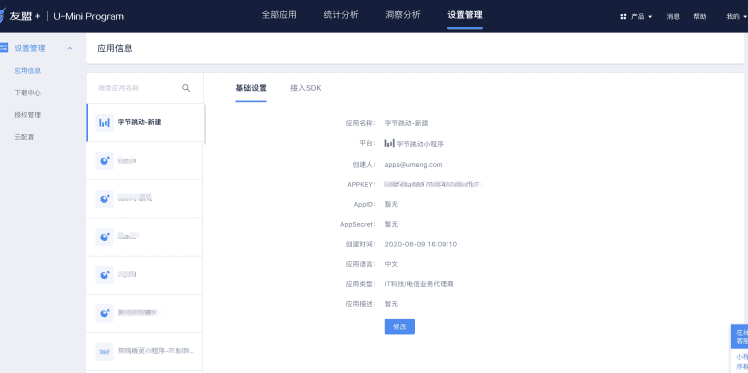Open 下载中心 in the sidebar
This screenshot has height=373, width=748.
point(28,93)
